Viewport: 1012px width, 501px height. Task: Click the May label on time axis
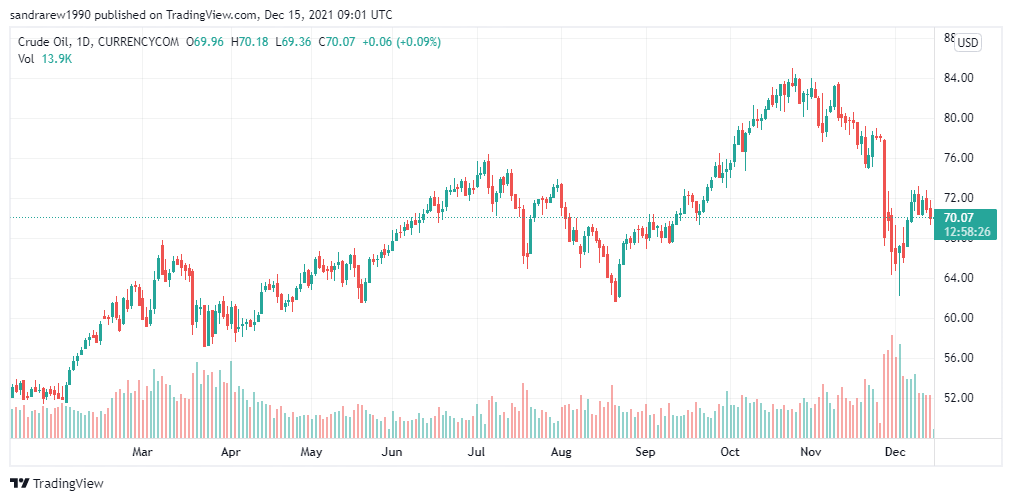pos(311,453)
